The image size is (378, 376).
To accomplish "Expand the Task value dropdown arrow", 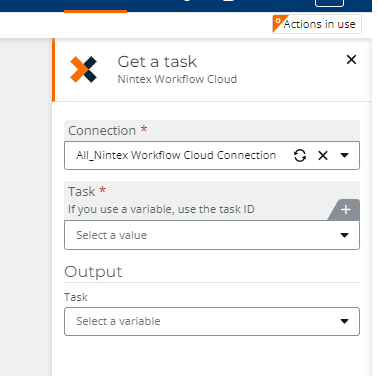I will tap(344, 235).
